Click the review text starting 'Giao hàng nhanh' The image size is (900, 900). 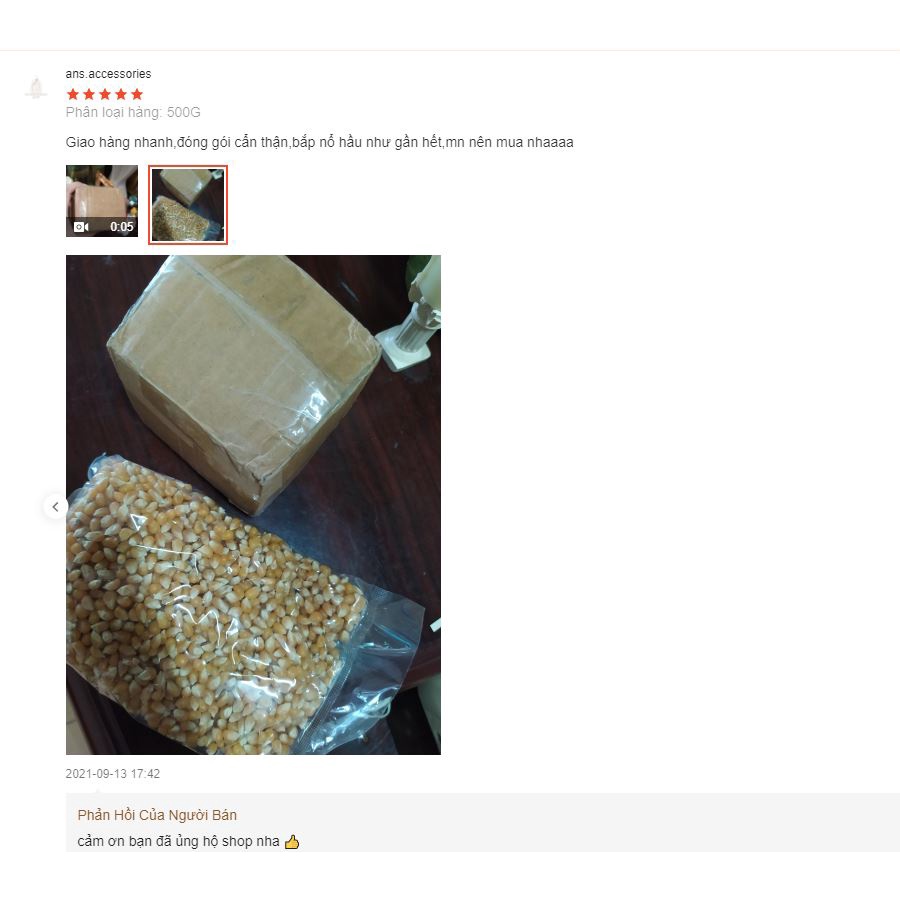[x=319, y=142]
